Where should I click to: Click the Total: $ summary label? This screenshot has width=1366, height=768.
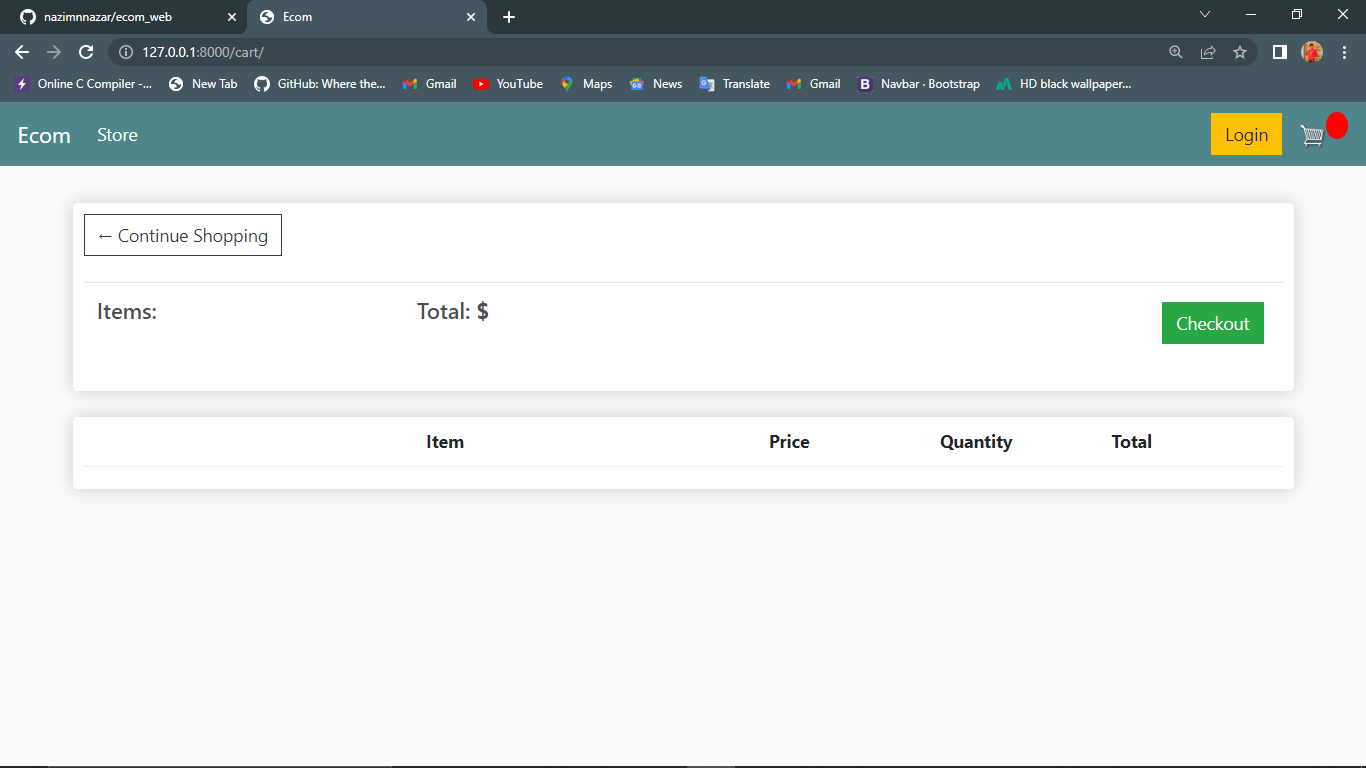pos(453,311)
